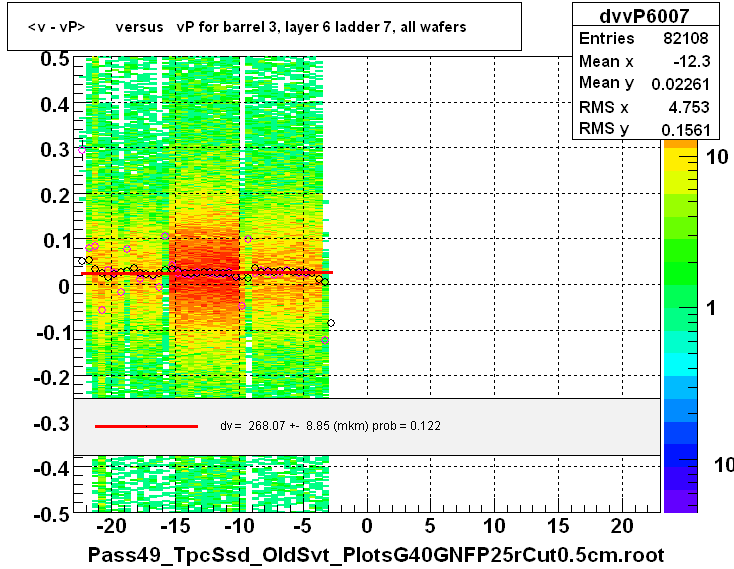Image resolution: width=734 pixels, height=569 pixels.
Task: Click x-axis label -5
Action: point(302,526)
